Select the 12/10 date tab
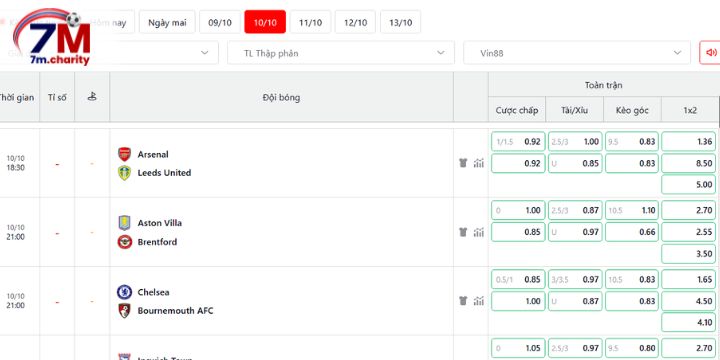This screenshot has width=720, height=360. click(x=355, y=22)
